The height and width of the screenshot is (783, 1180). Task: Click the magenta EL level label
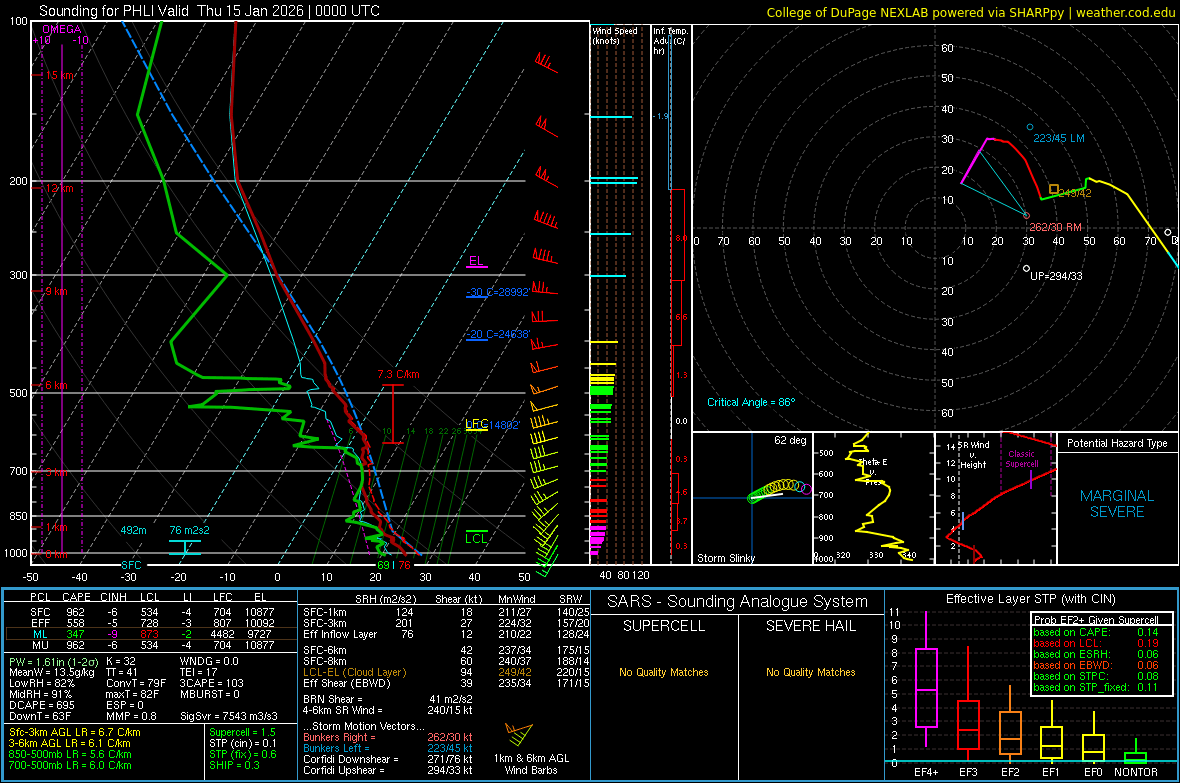476,261
